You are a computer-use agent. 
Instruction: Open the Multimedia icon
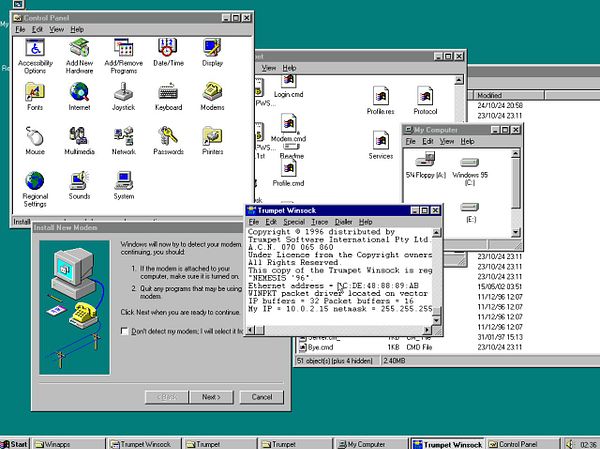(79, 141)
